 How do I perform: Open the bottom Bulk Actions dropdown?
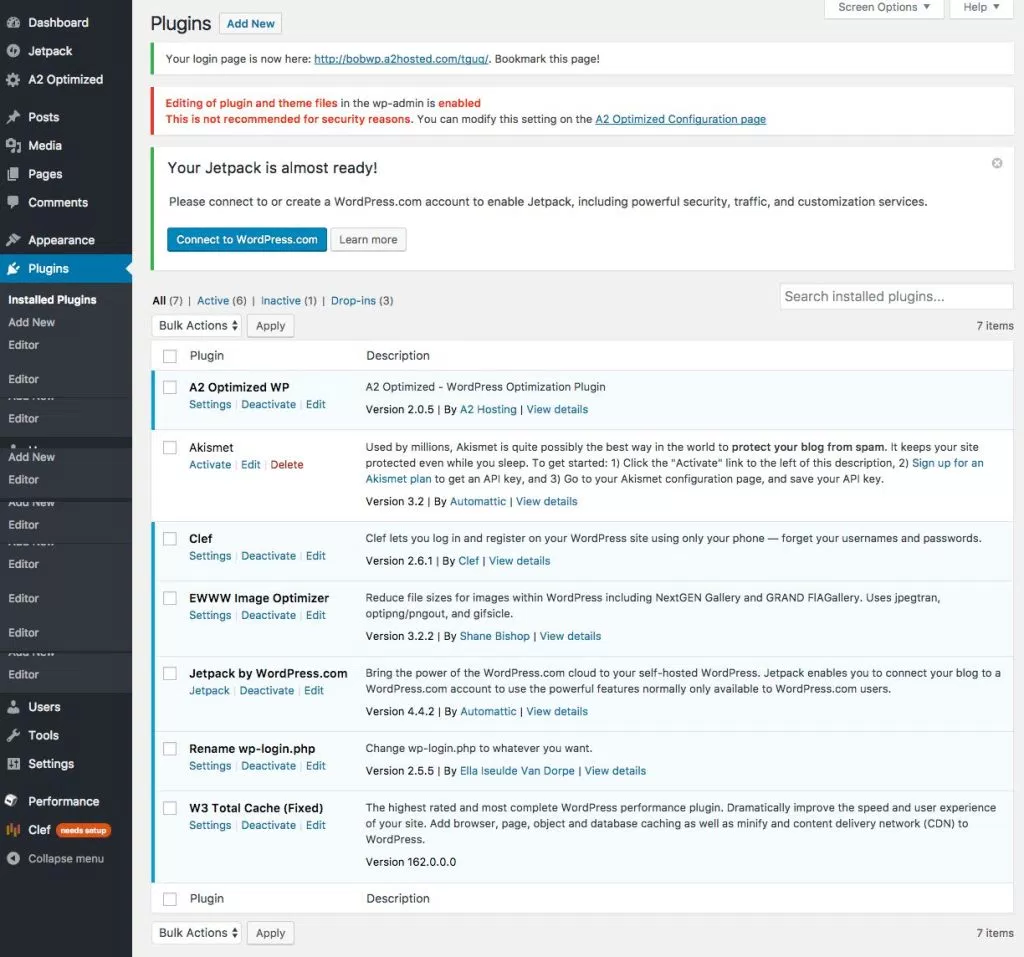[x=197, y=933]
